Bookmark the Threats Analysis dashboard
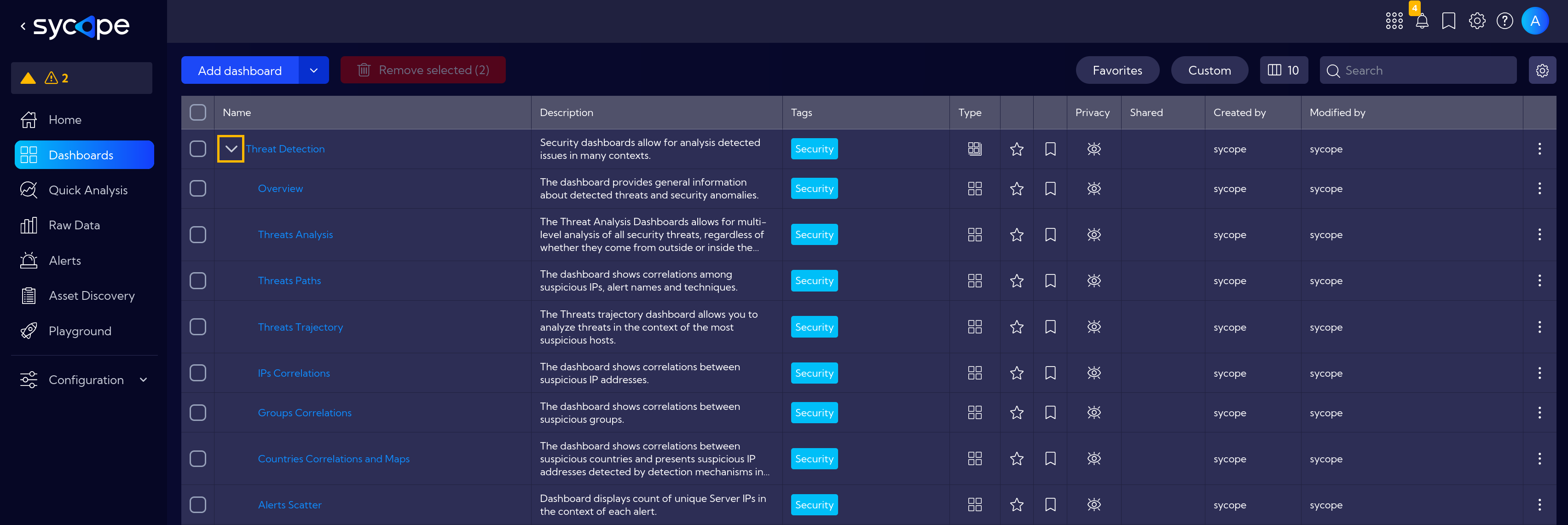The height and width of the screenshot is (525, 1568). [1050, 234]
